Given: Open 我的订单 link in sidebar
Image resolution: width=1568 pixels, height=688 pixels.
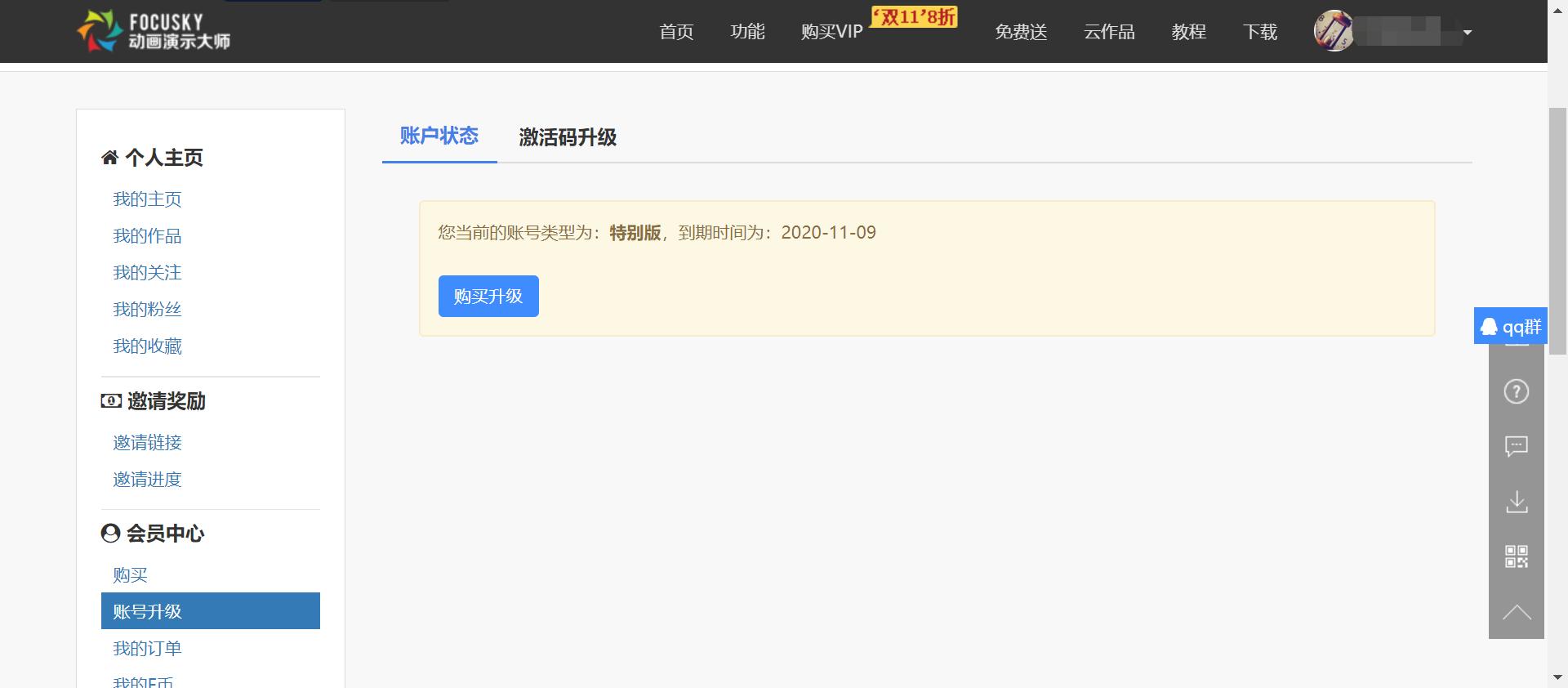Looking at the screenshot, I should click(147, 649).
